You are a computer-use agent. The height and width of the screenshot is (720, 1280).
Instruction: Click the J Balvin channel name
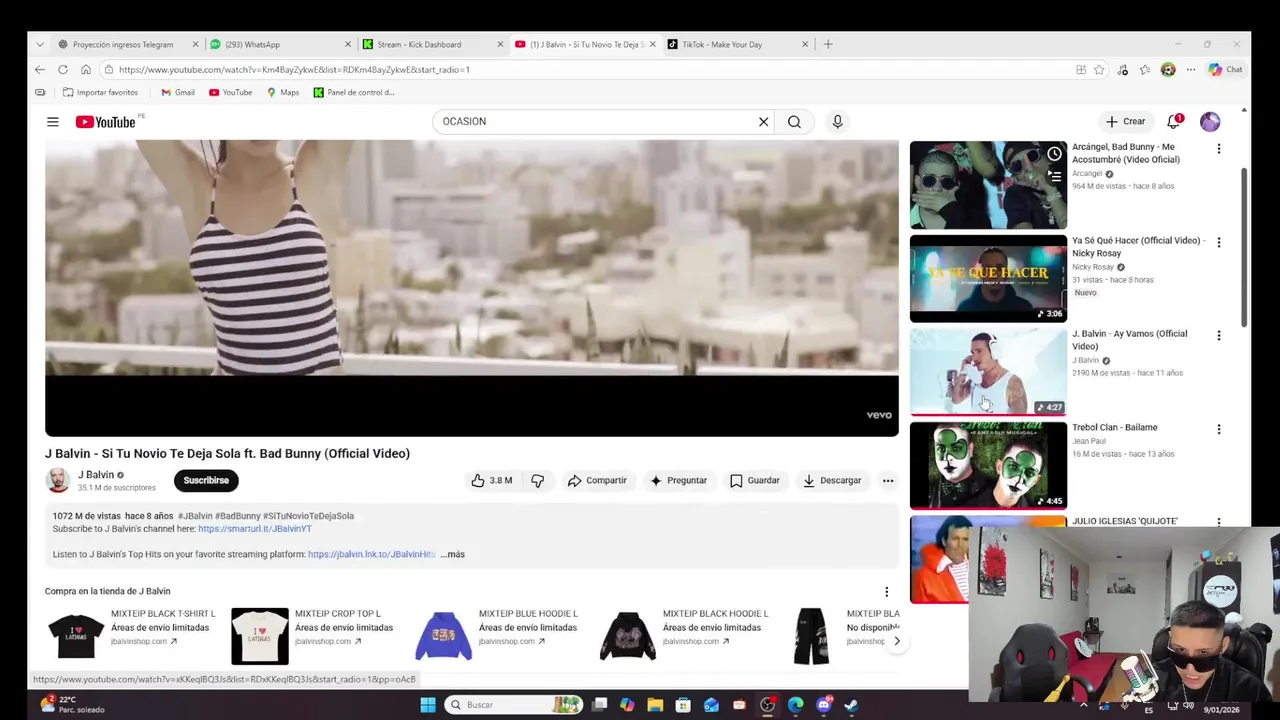click(x=96, y=475)
